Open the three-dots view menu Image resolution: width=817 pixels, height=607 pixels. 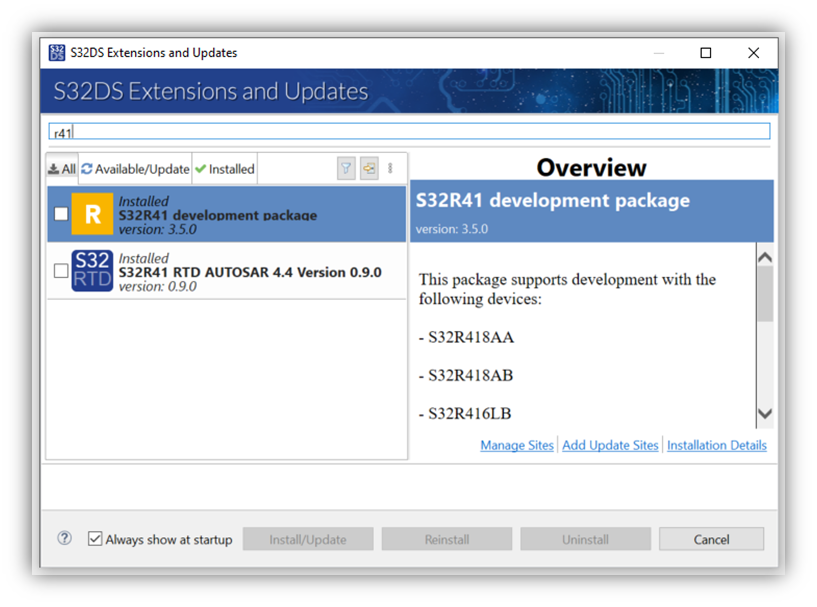390,168
